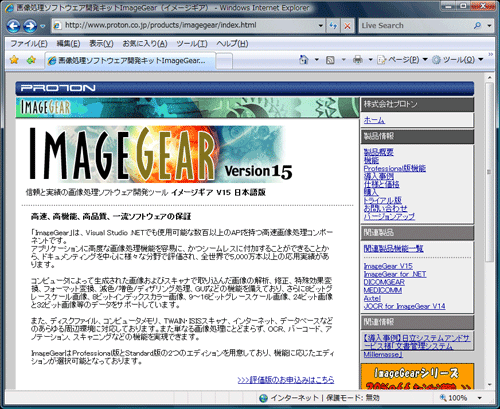Open the ページ(P) toolbar menu

point(403,60)
